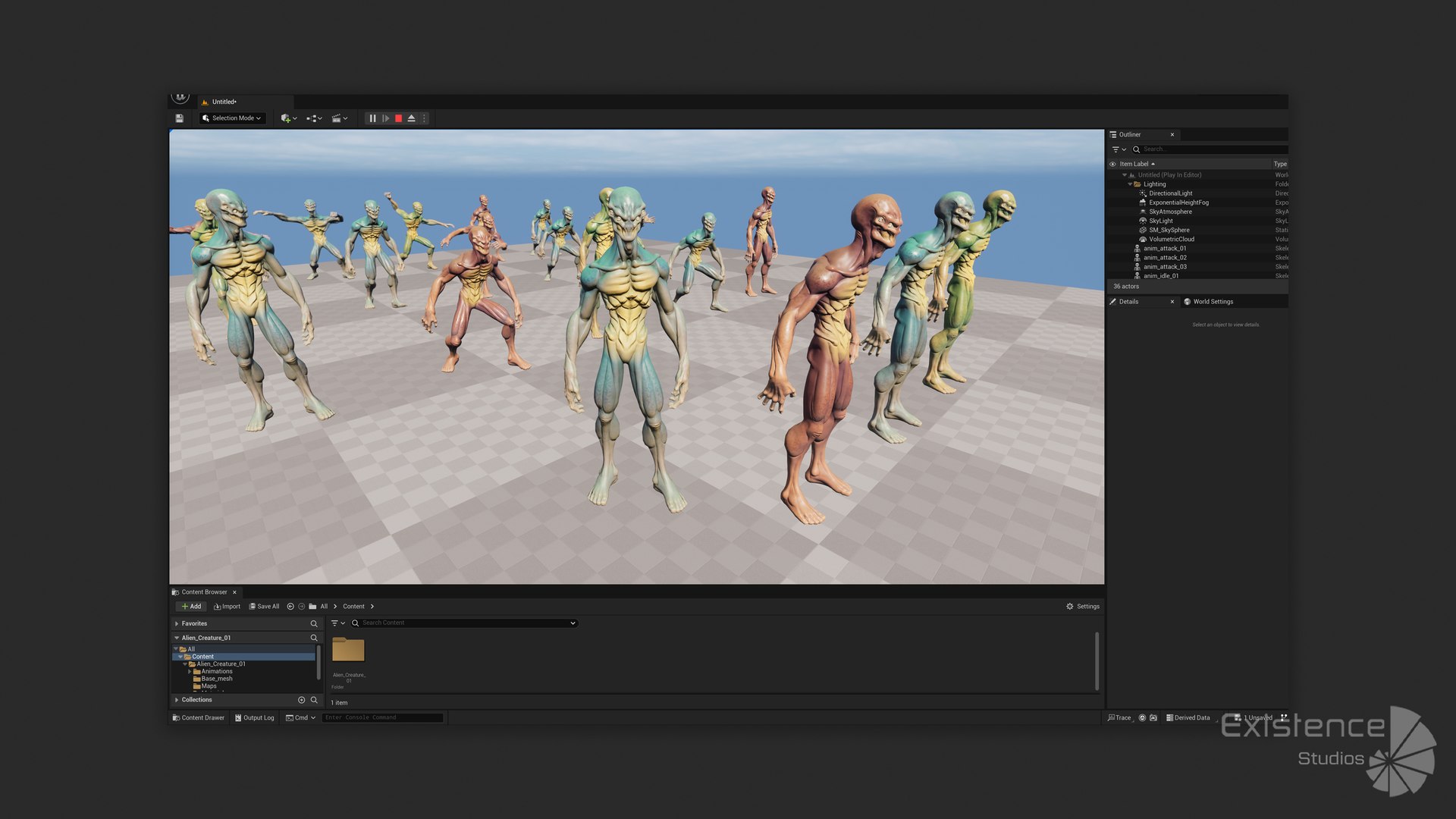Click the SkyLight actor icon
This screenshot has width=1456, height=819.
pyautogui.click(x=1143, y=221)
